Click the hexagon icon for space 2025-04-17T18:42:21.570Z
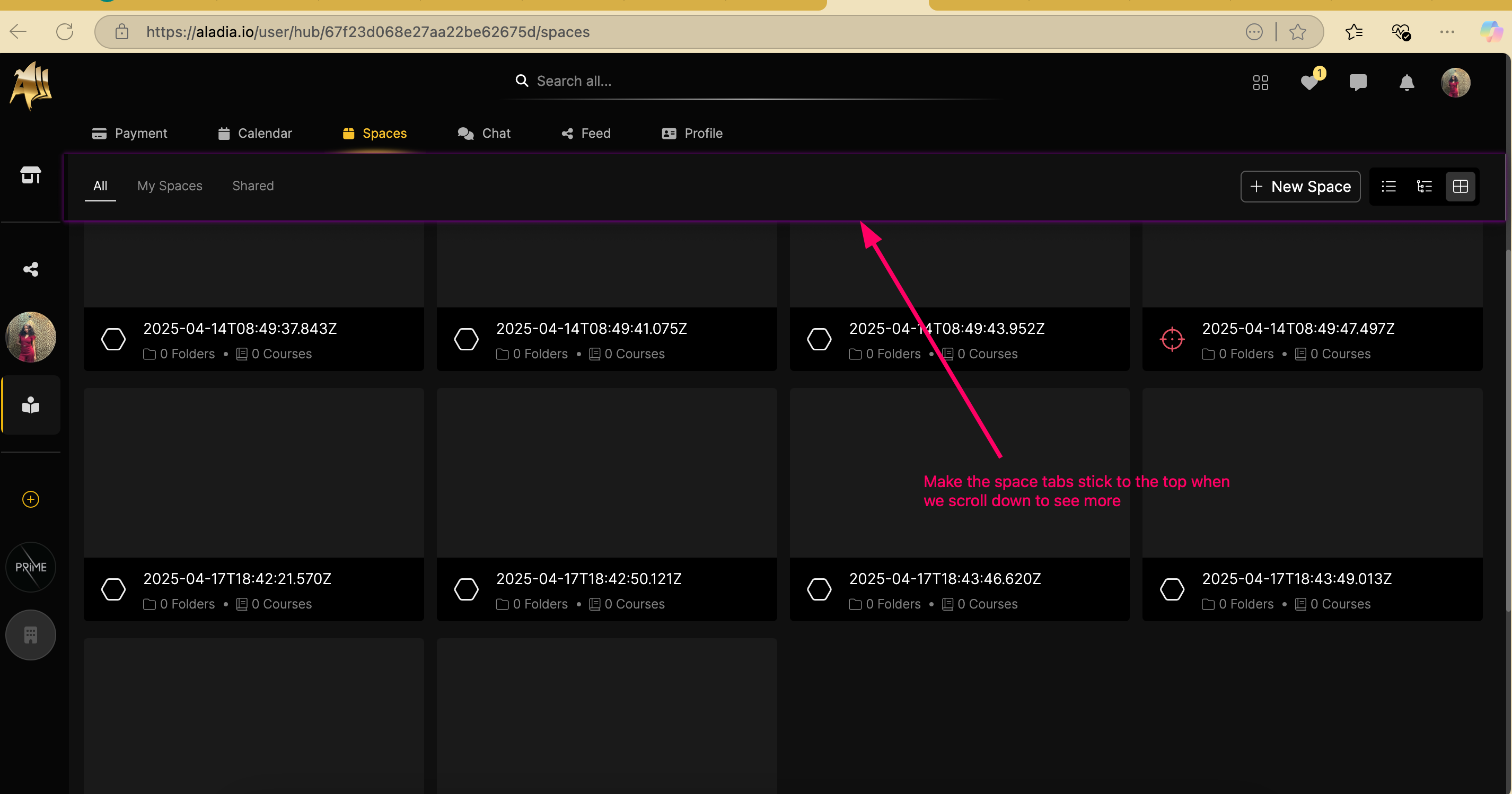 (x=113, y=589)
